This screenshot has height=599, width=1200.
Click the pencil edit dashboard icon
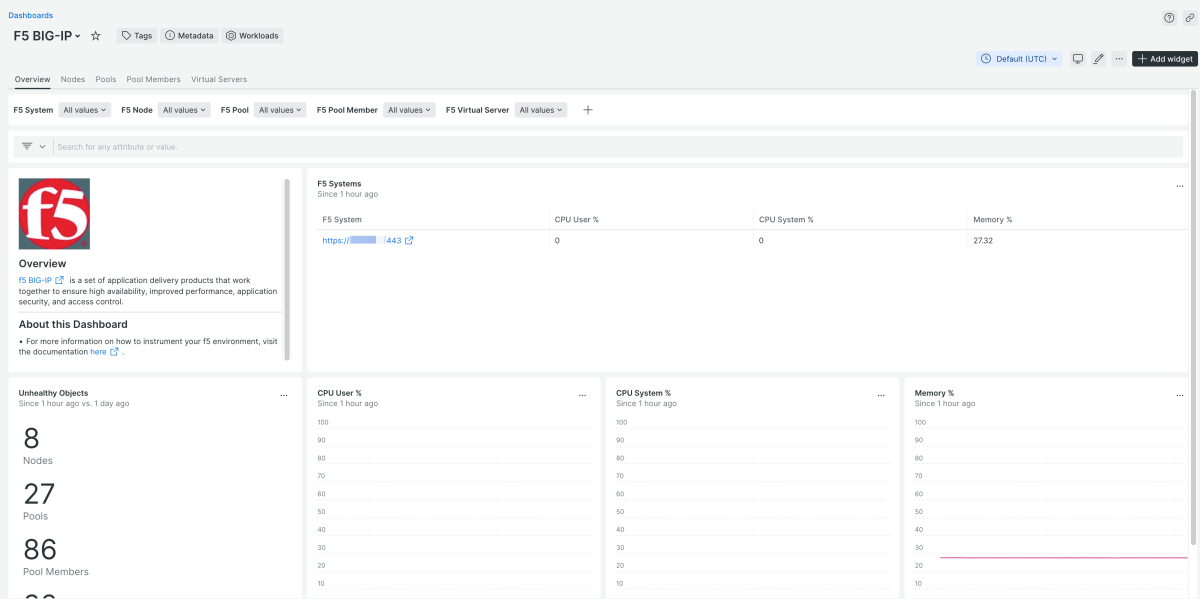click(1098, 59)
